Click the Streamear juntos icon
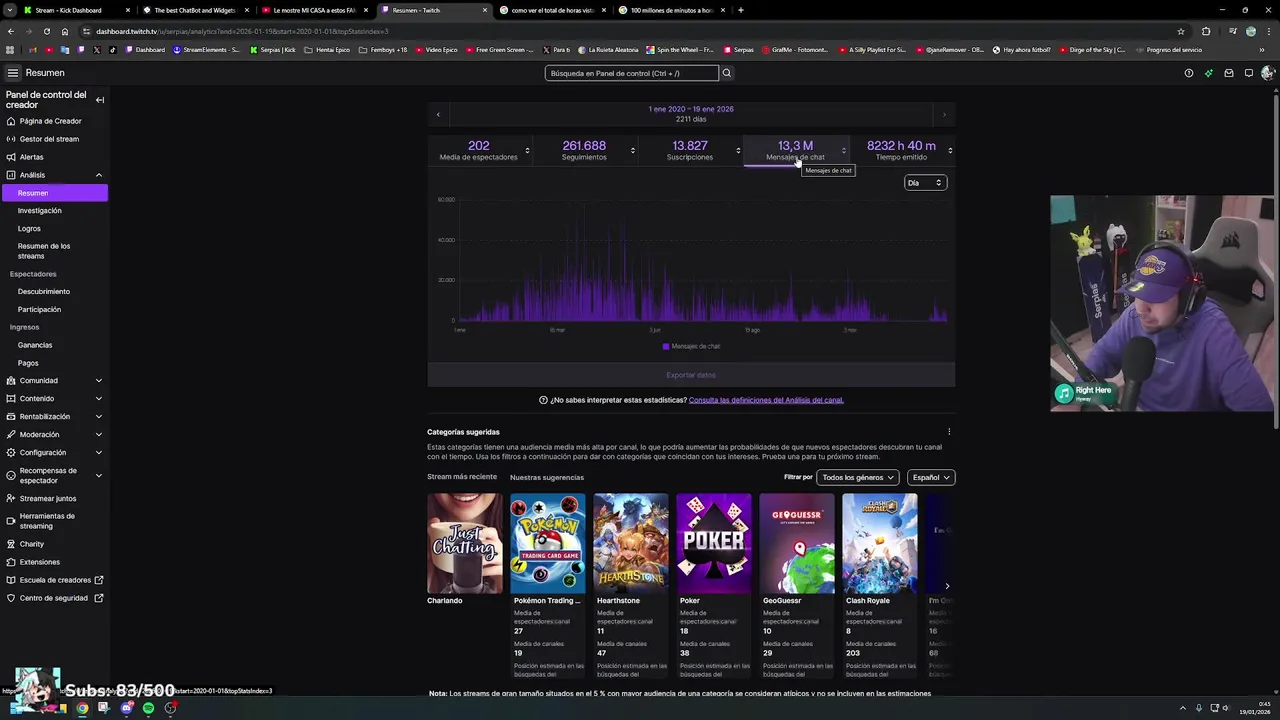Image resolution: width=1280 pixels, height=720 pixels. pyautogui.click(x=11, y=499)
